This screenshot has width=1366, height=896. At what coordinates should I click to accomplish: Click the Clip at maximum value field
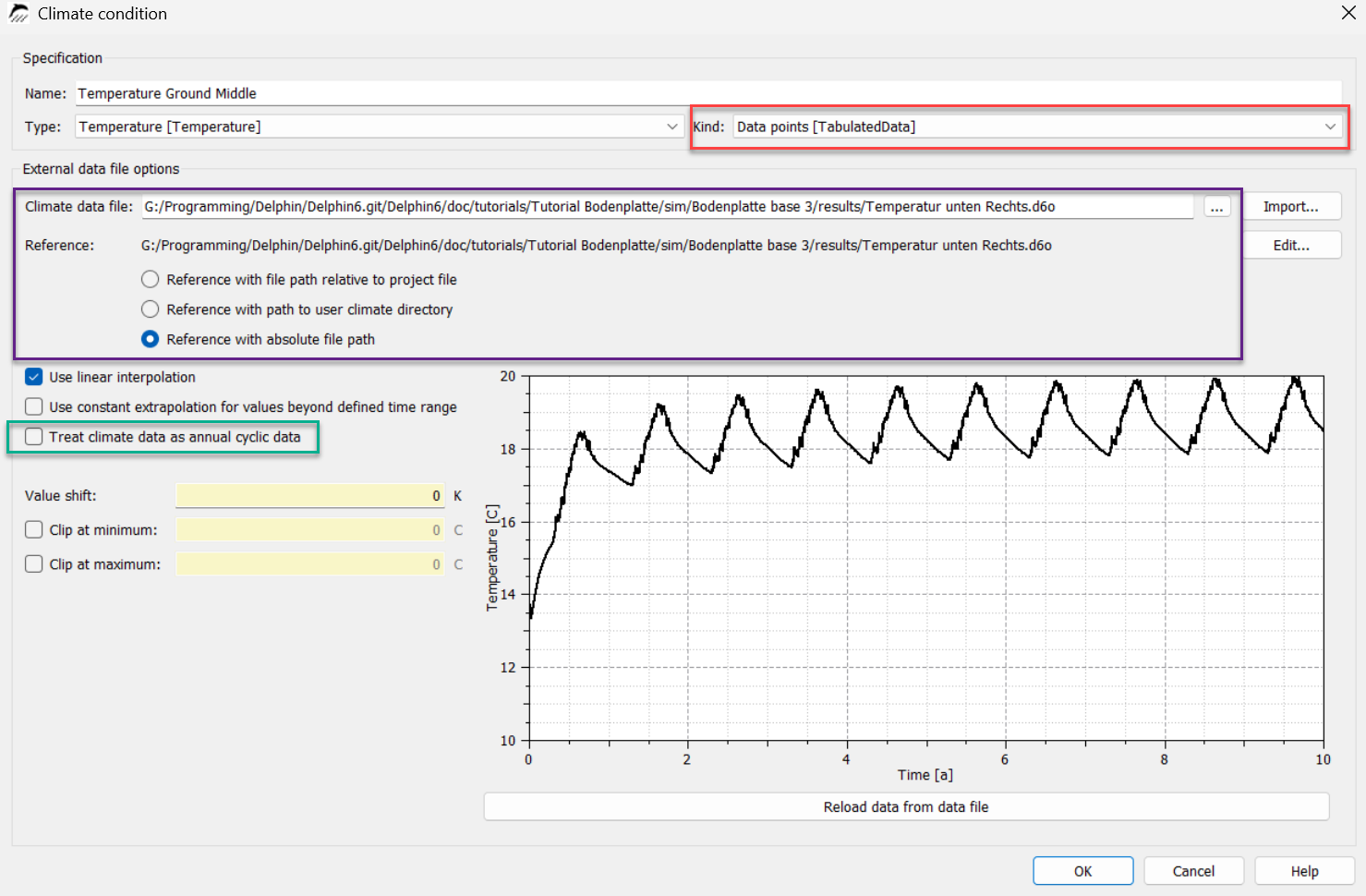coord(310,564)
